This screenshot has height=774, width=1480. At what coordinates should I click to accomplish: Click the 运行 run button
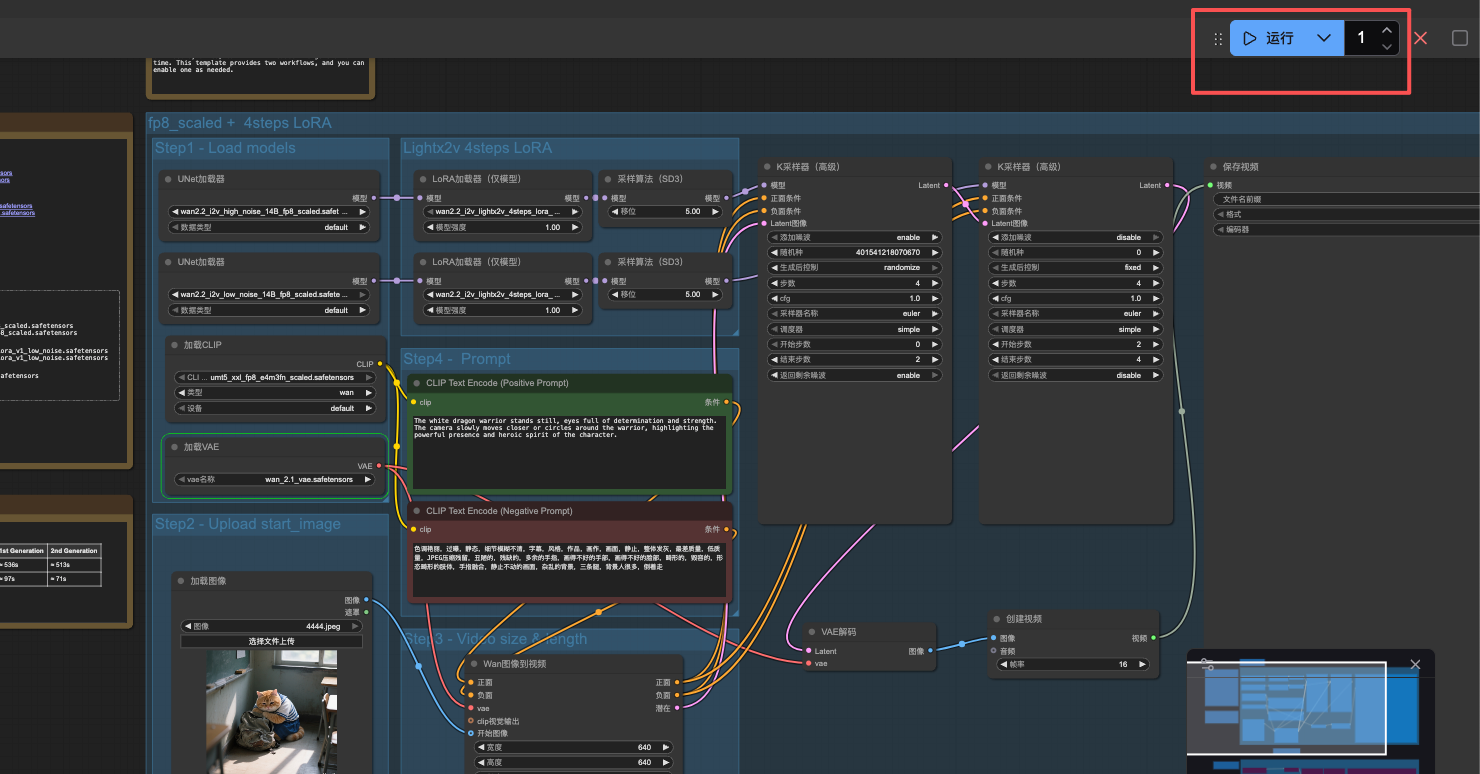pos(1270,38)
